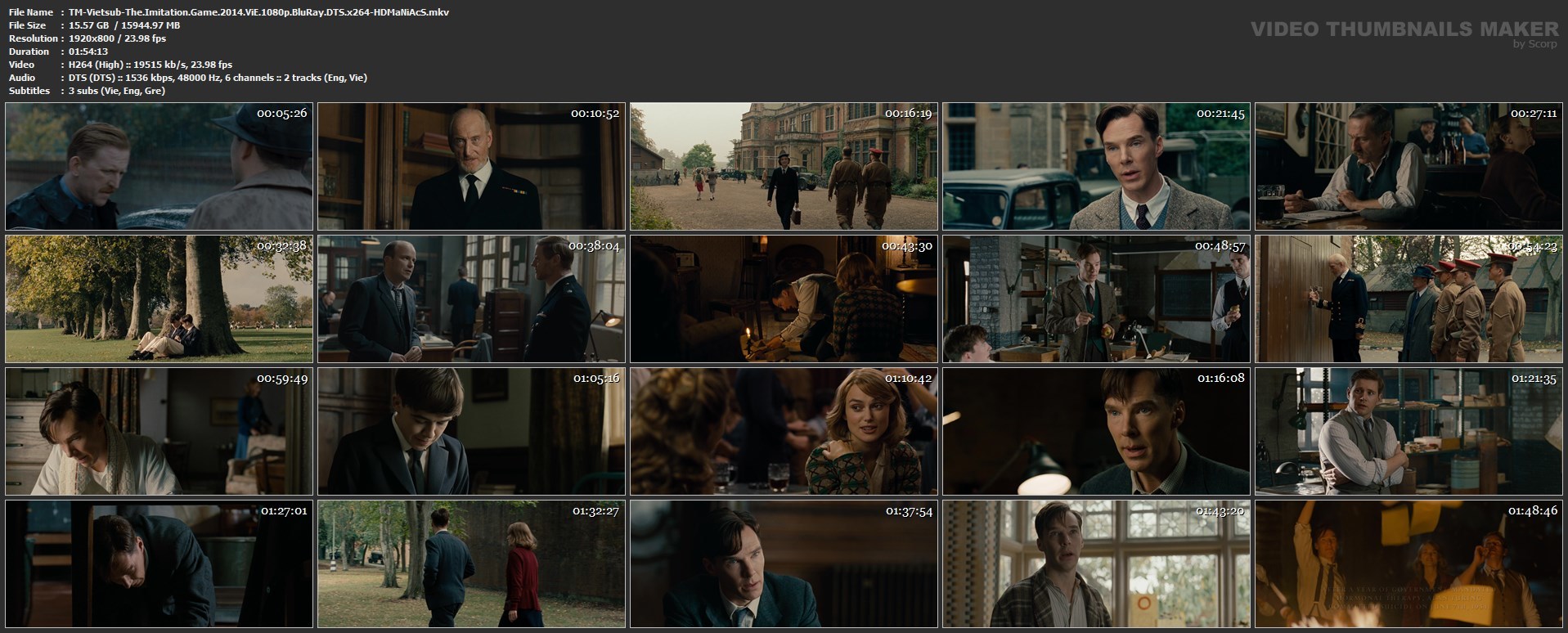
Task: Click the thumbnail stamped 00:59:49
Action: (x=159, y=431)
